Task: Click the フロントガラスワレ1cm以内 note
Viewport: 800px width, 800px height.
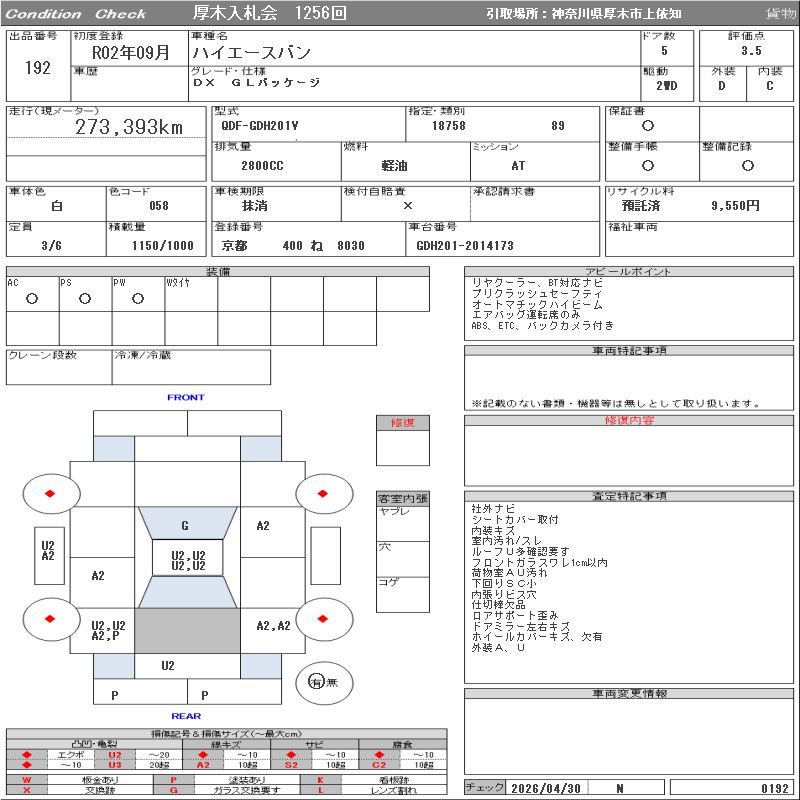Action: click(x=539, y=562)
